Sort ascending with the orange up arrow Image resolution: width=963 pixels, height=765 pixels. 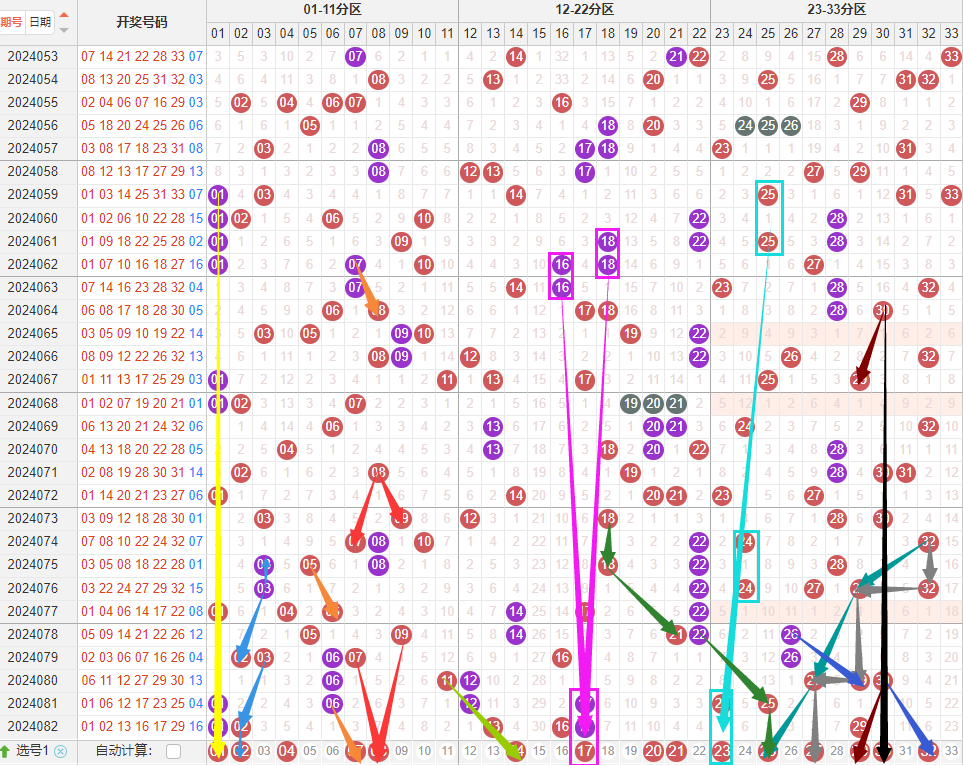(65, 15)
